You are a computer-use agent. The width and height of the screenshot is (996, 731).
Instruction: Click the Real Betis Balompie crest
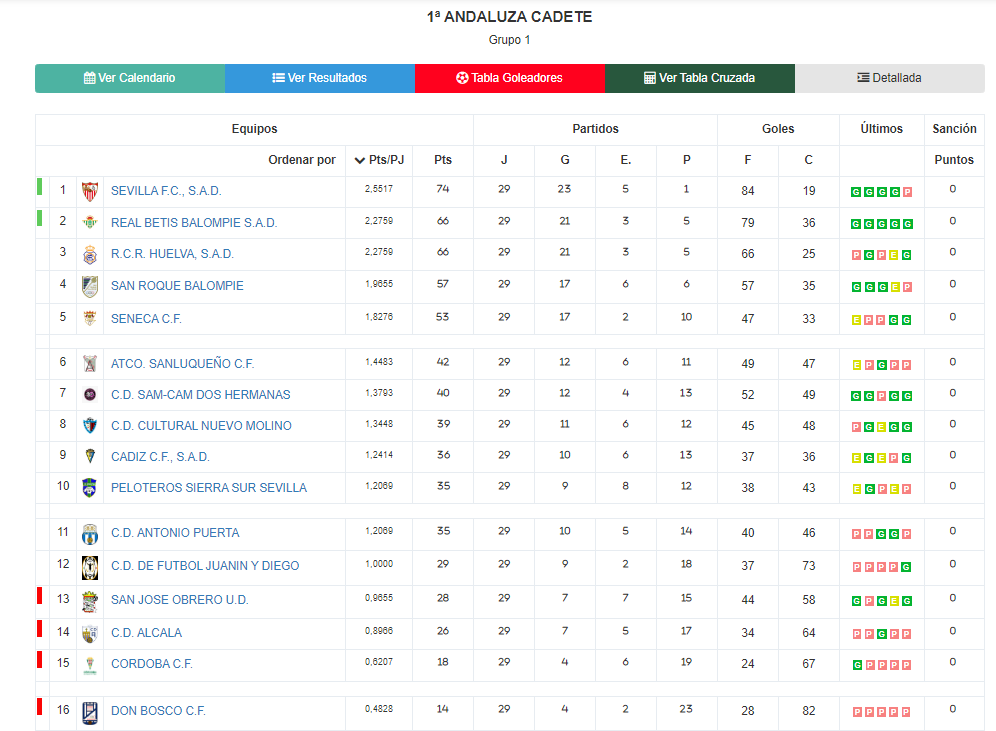[90, 223]
